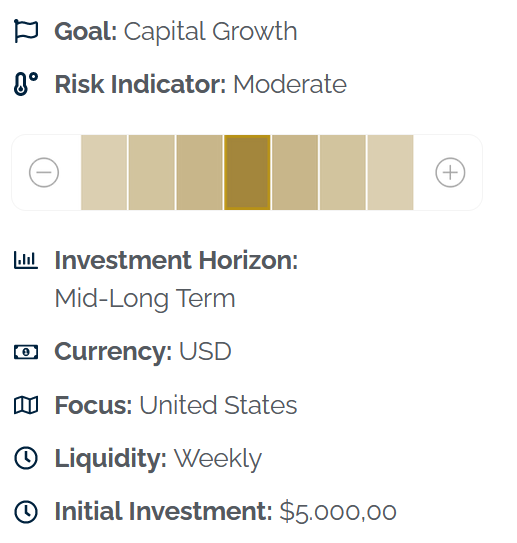
Task: Increase risk level with the plus button
Action: [x=450, y=172]
